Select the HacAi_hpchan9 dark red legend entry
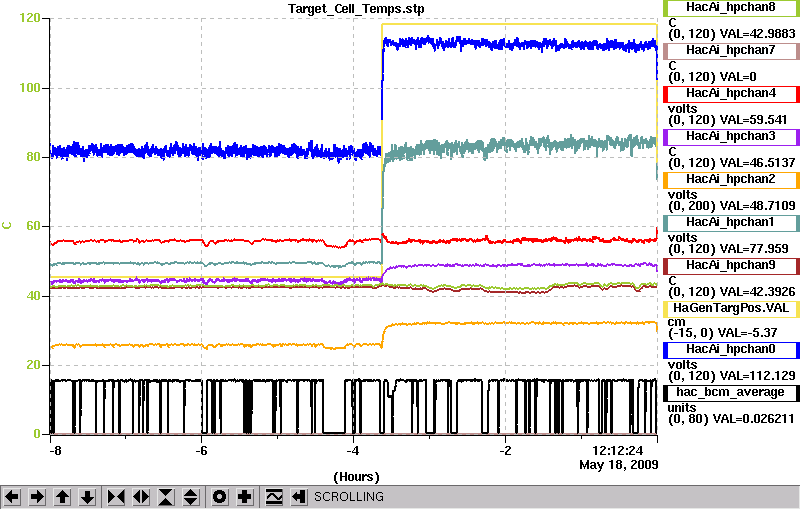This screenshot has height=509, width=800. tap(731, 266)
